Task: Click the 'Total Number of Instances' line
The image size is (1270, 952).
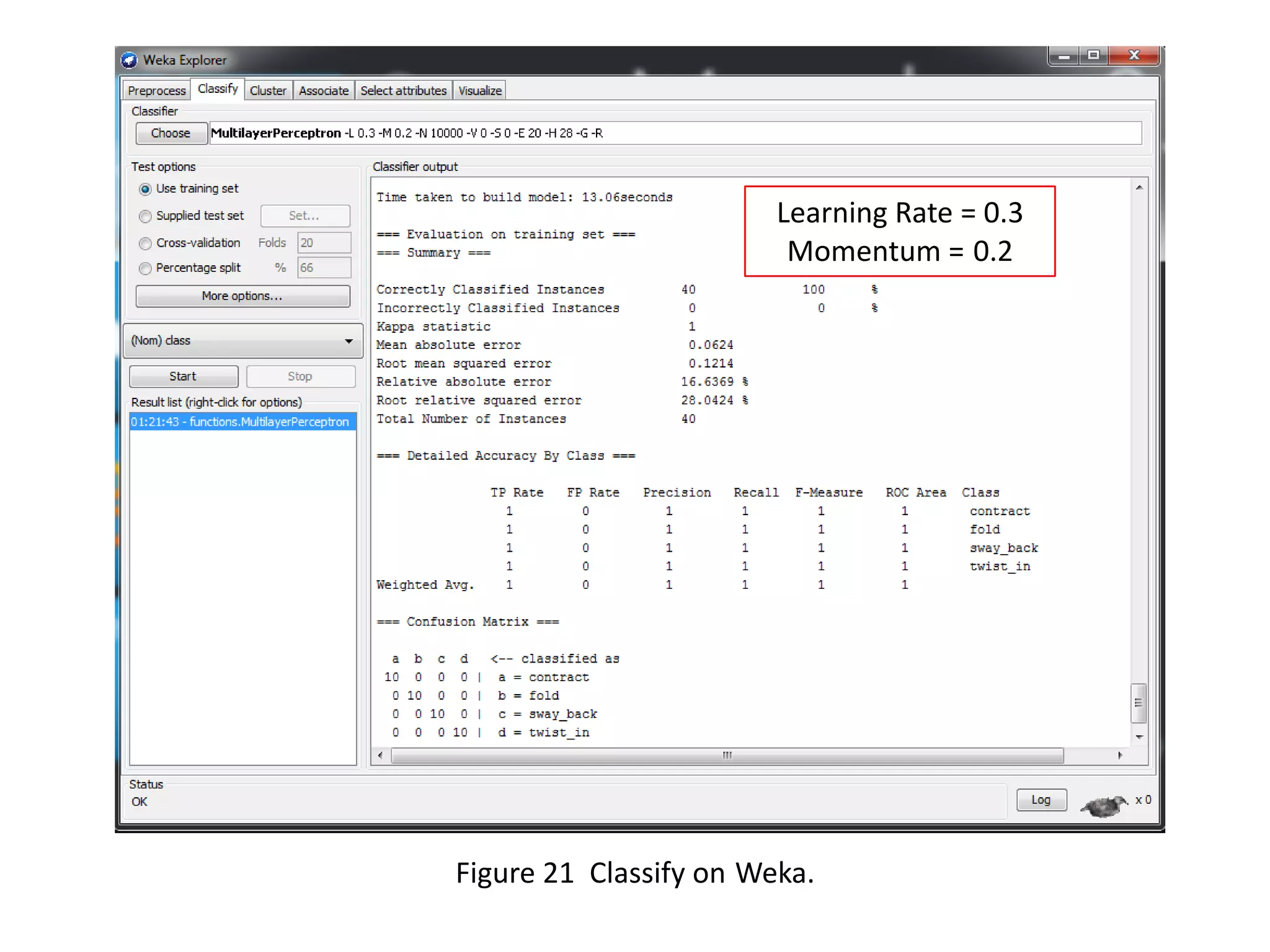Action: [x=536, y=419]
